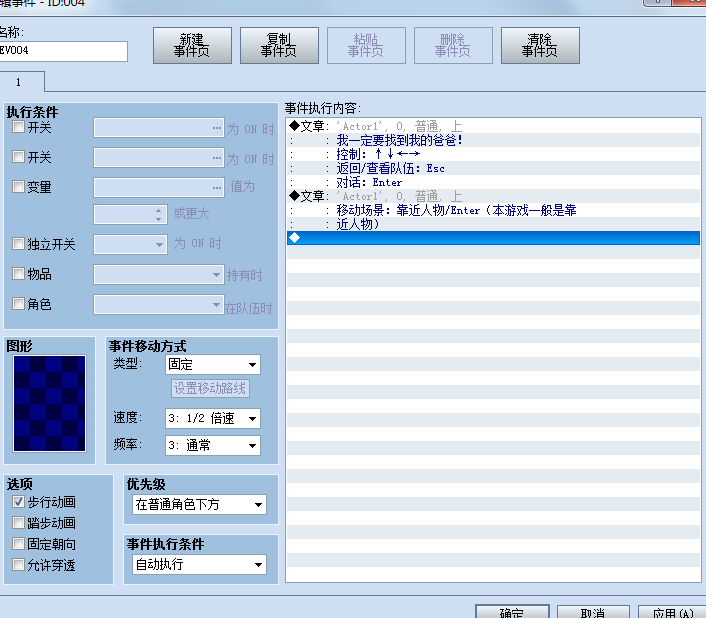The height and width of the screenshot is (618, 706).
Task: Enable the second 开关 condition checkbox
Action: click(18, 157)
